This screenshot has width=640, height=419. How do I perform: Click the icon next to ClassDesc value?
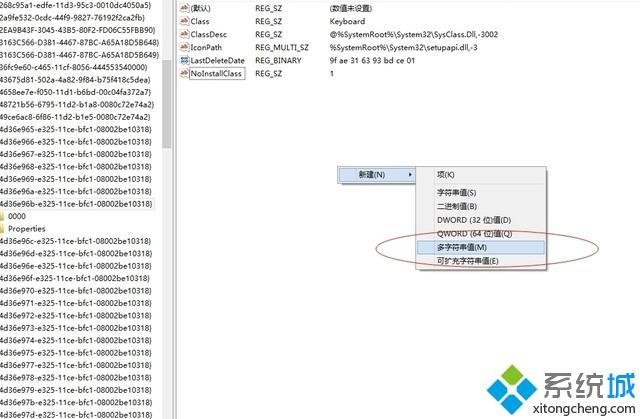(x=184, y=34)
